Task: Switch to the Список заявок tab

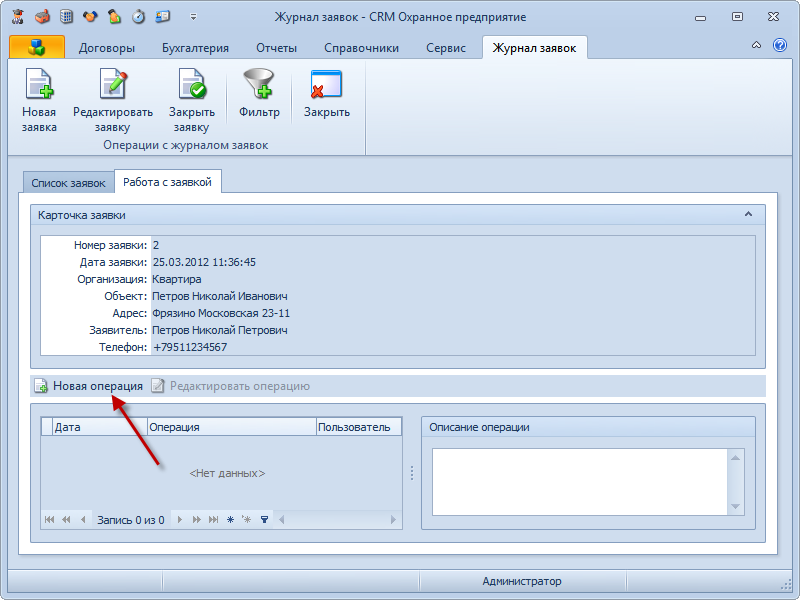Action: [68, 183]
